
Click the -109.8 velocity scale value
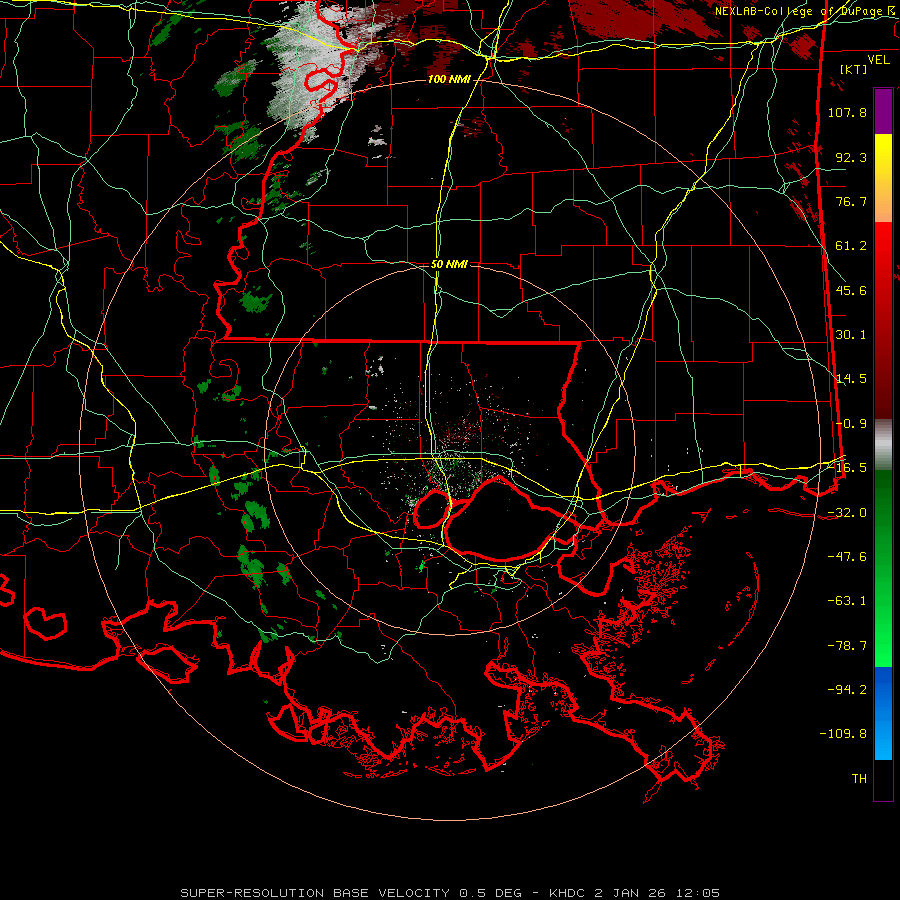click(844, 734)
